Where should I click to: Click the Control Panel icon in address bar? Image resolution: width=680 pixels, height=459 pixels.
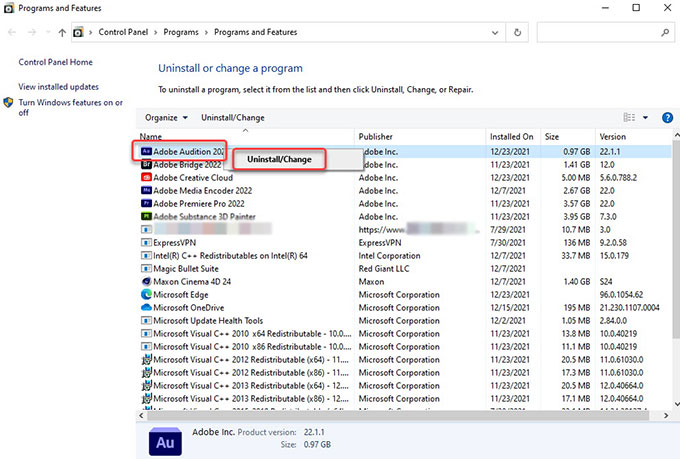(78, 33)
